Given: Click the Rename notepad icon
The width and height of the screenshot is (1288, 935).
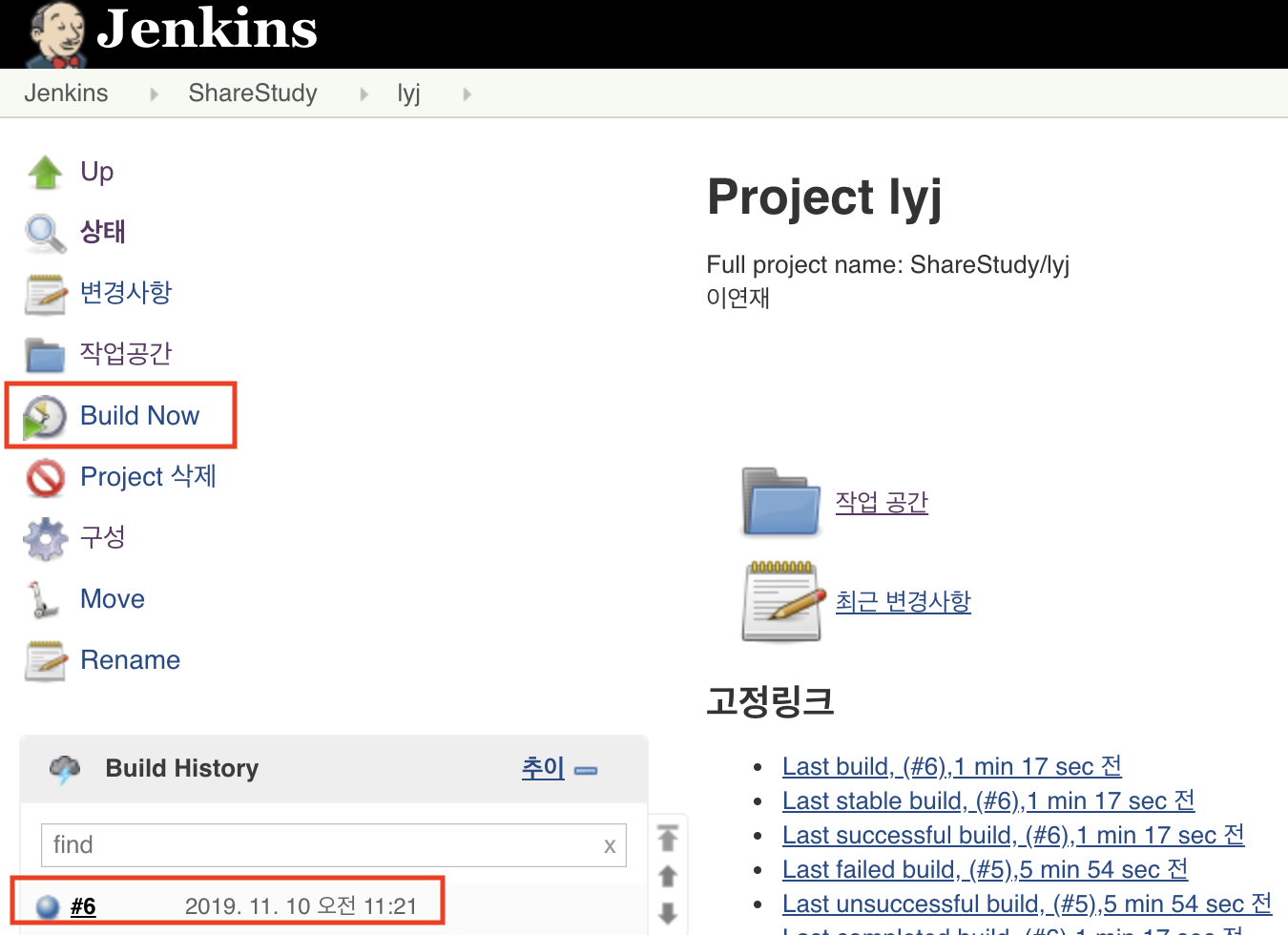Looking at the screenshot, I should [46, 661].
